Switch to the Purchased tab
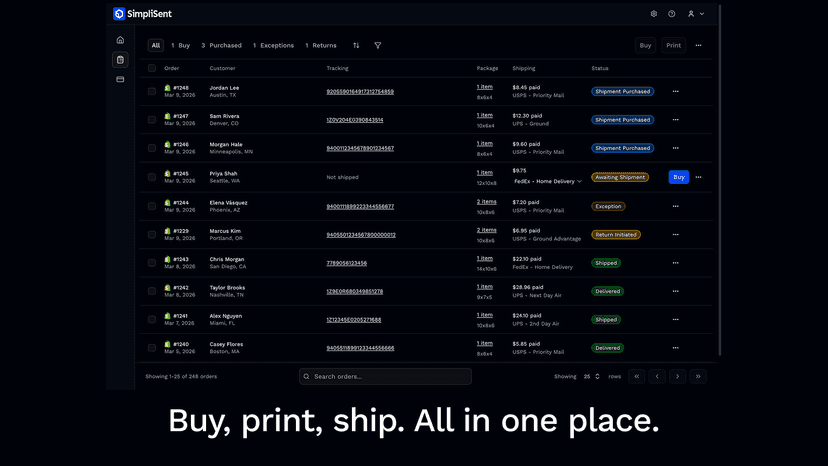 [221, 45]
